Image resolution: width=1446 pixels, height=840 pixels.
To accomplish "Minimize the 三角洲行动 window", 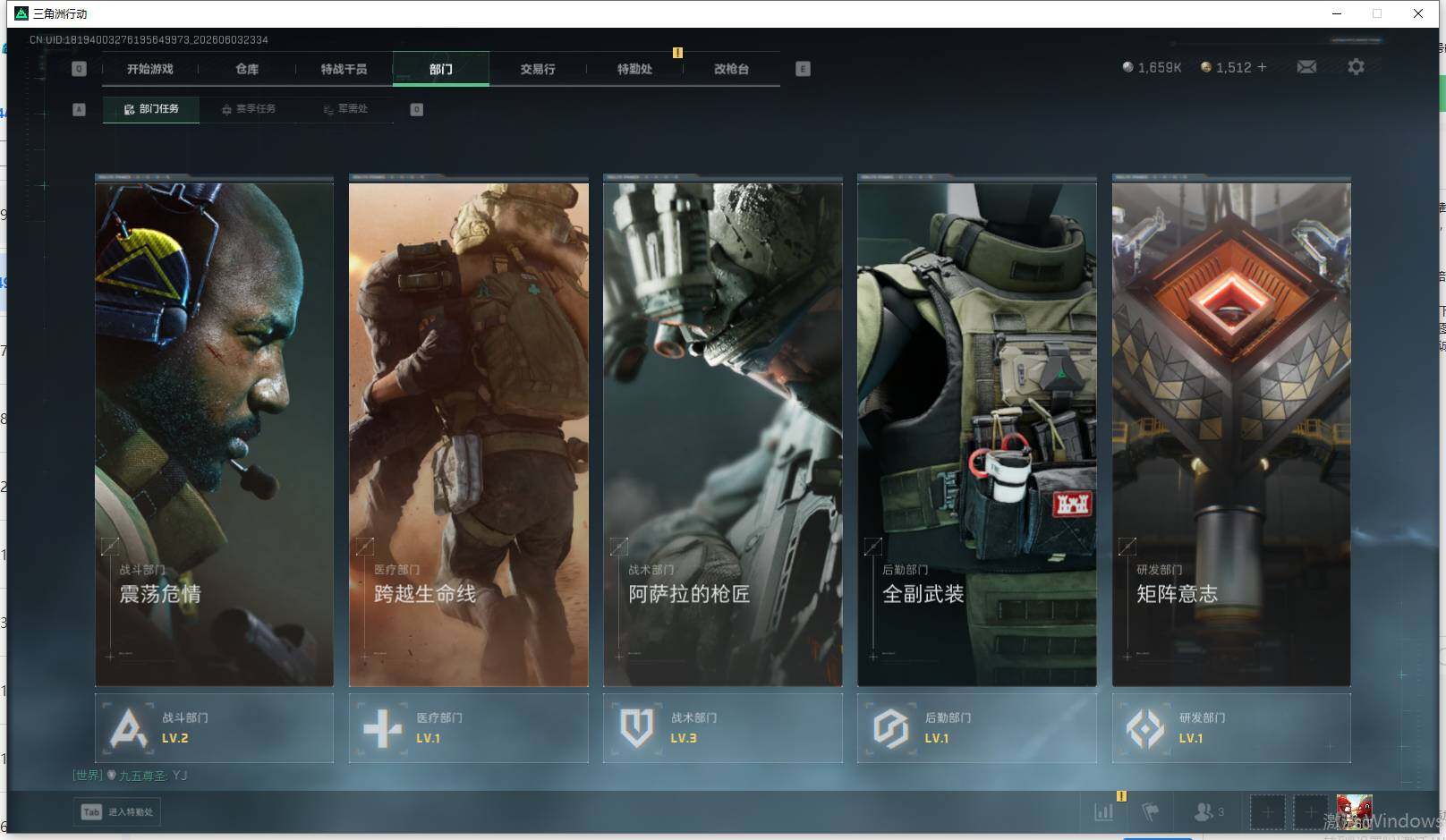I will (x=1337, y=13).
